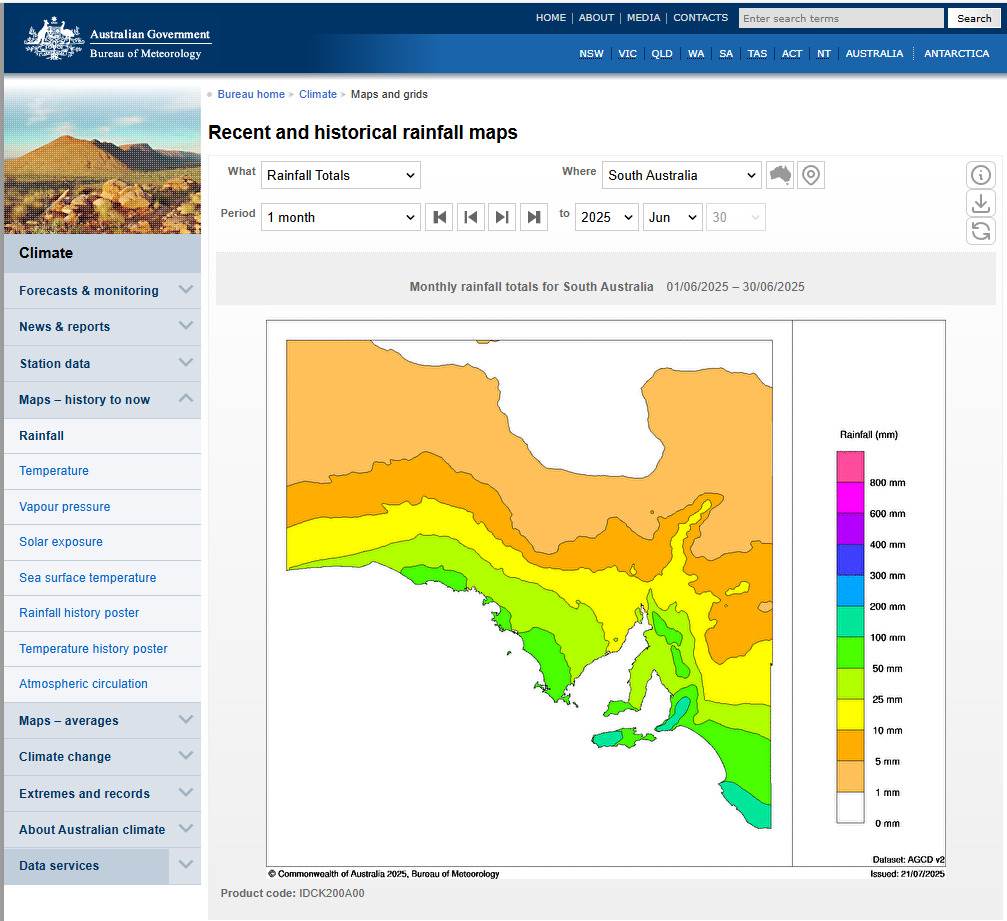Select NSW in the top navigation

[x=591, y=54]
